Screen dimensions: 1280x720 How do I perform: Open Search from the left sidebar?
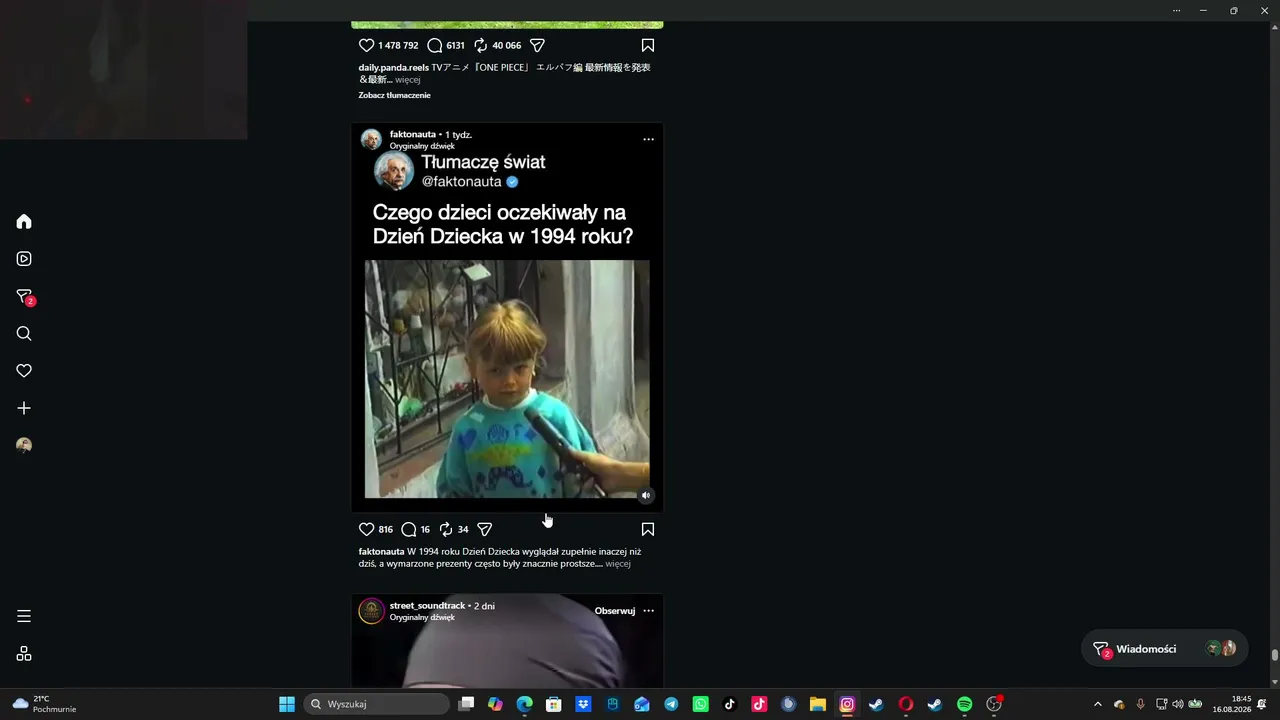24,334
